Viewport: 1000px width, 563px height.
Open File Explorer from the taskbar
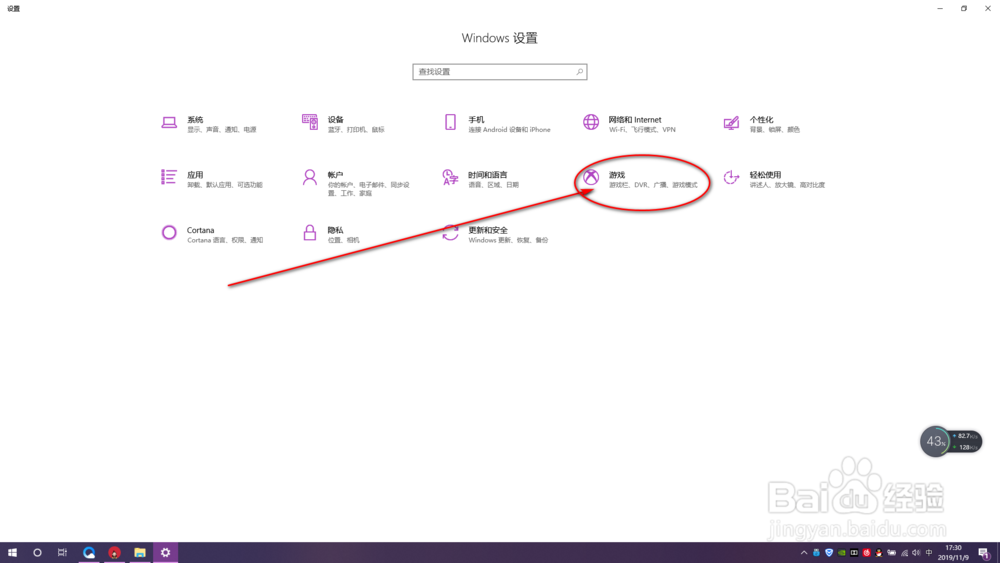[x=140, y=553]
